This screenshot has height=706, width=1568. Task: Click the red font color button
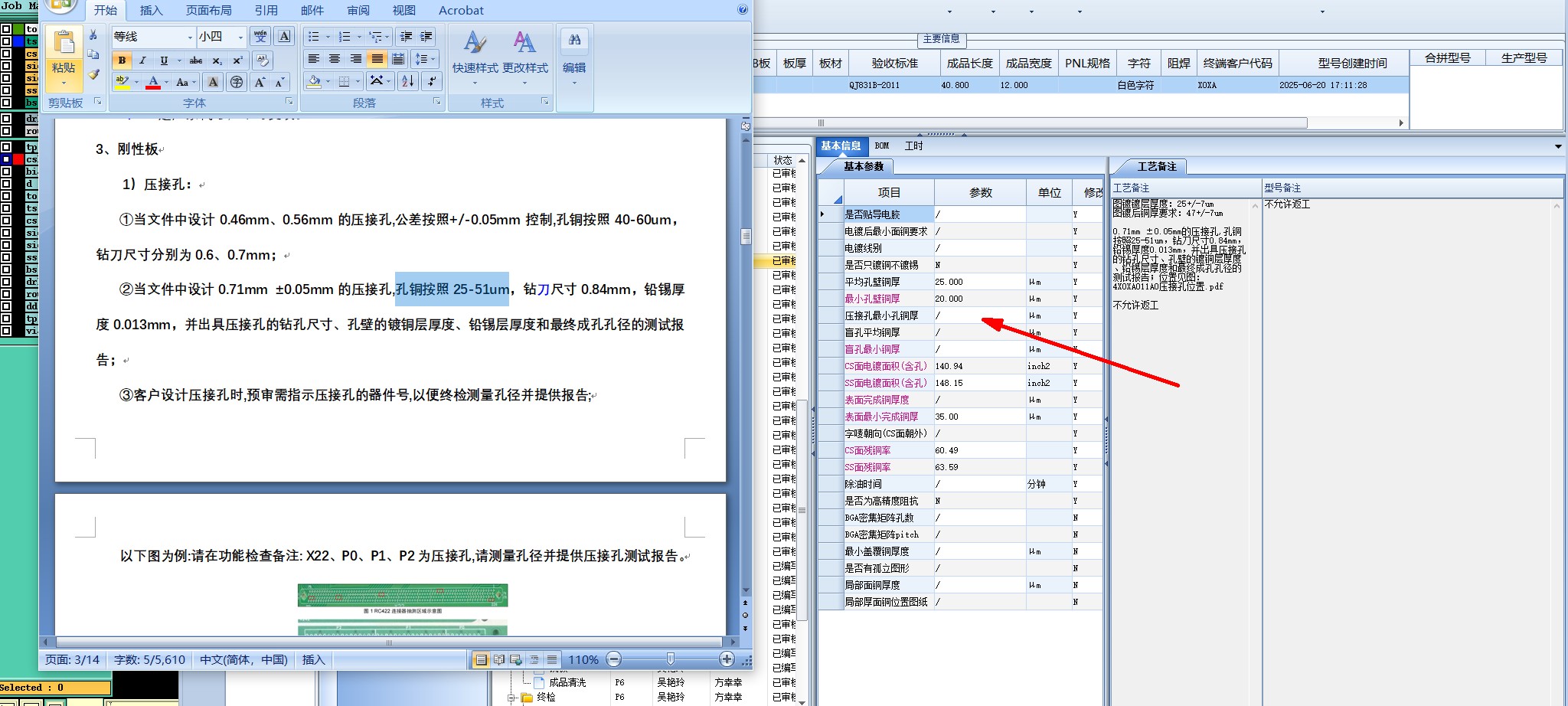point(153,82)
